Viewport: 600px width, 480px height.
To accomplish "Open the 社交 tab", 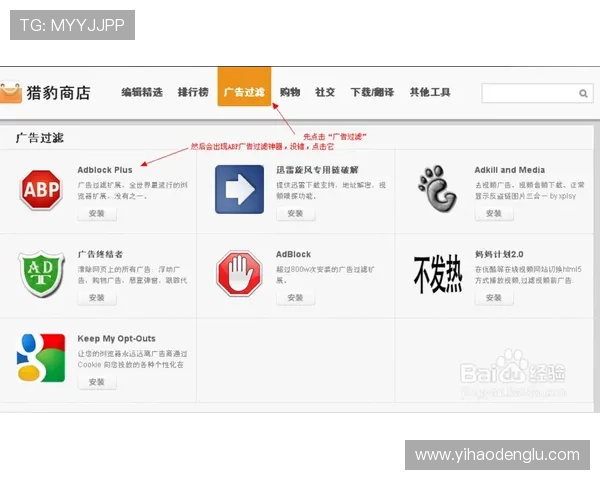I will pos(325,92).
